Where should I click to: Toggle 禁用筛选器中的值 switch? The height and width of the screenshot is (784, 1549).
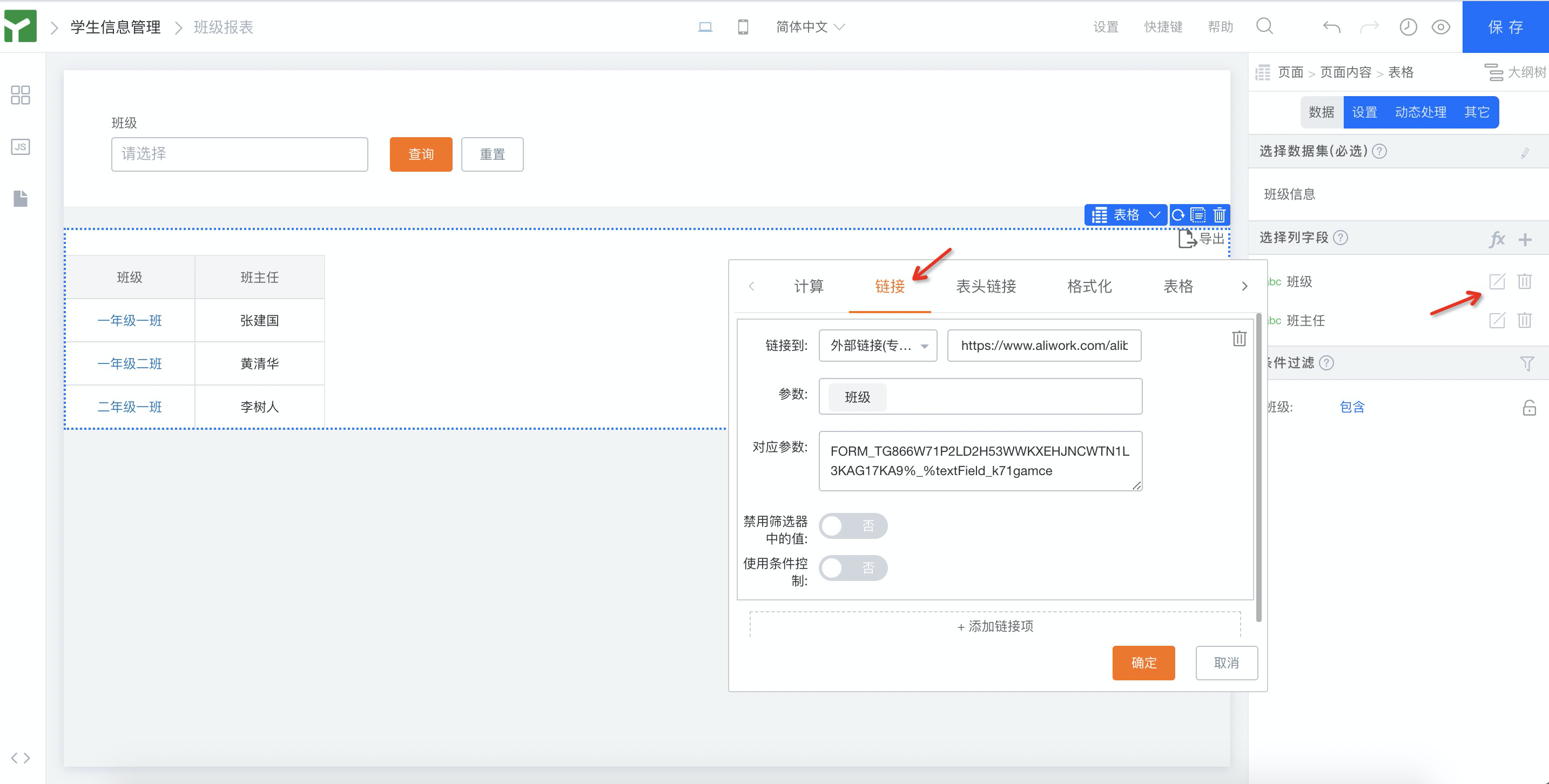tap(852, 526)
